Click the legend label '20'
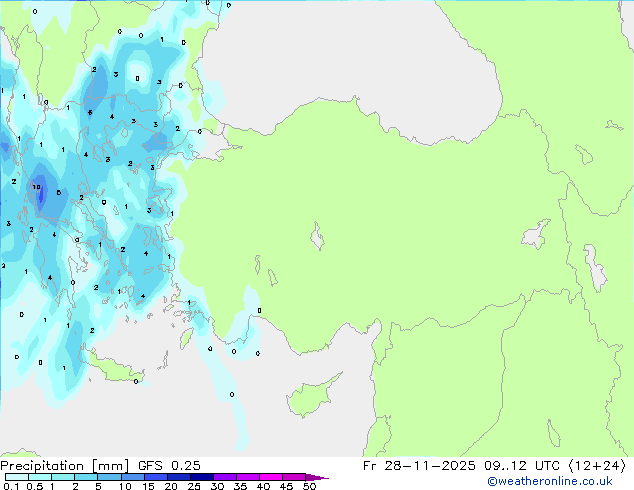The height and width of the screenshot is (490, 634). point(171,486)
